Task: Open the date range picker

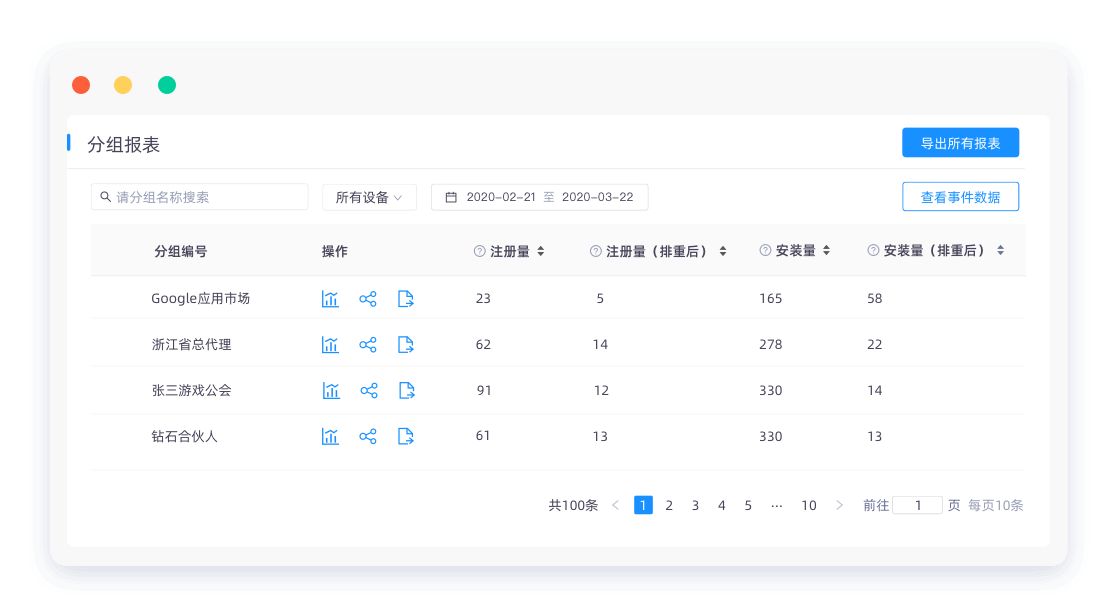Action: coord(540,197)
